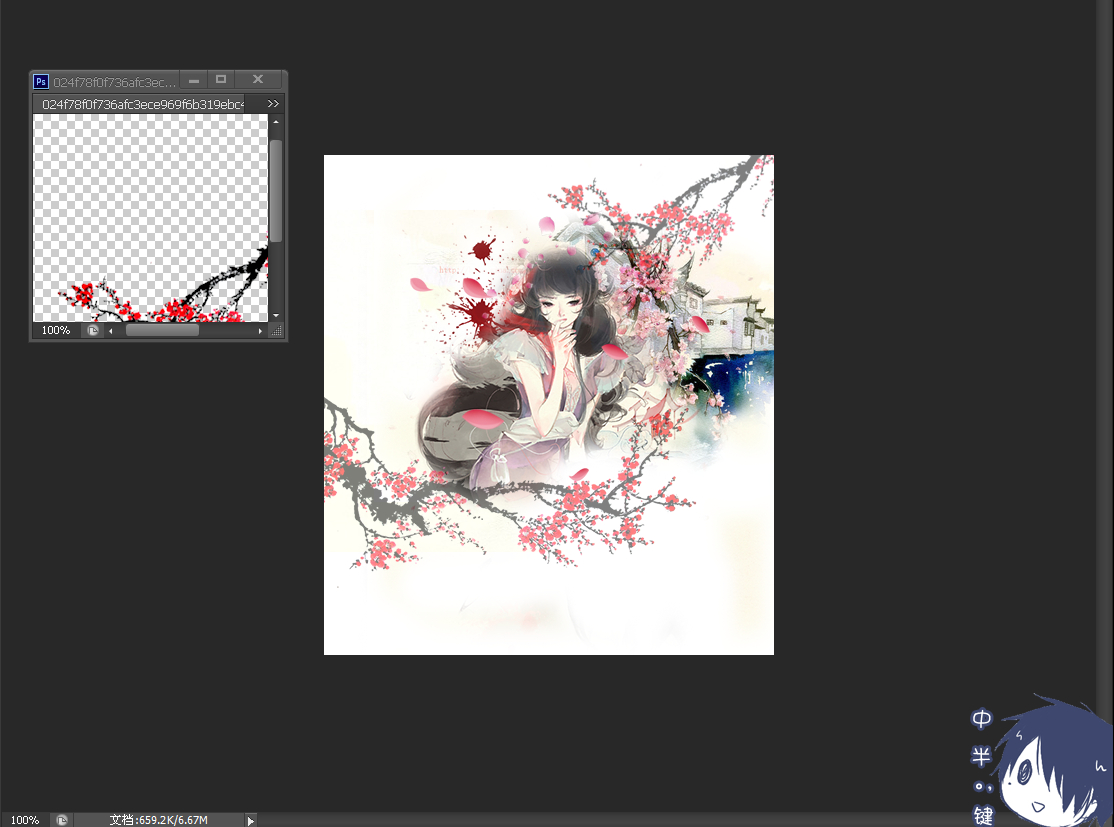1114x827 pixels.
Task: Click the scroll up arrow in floating window
Action: [x=276, y=122]
